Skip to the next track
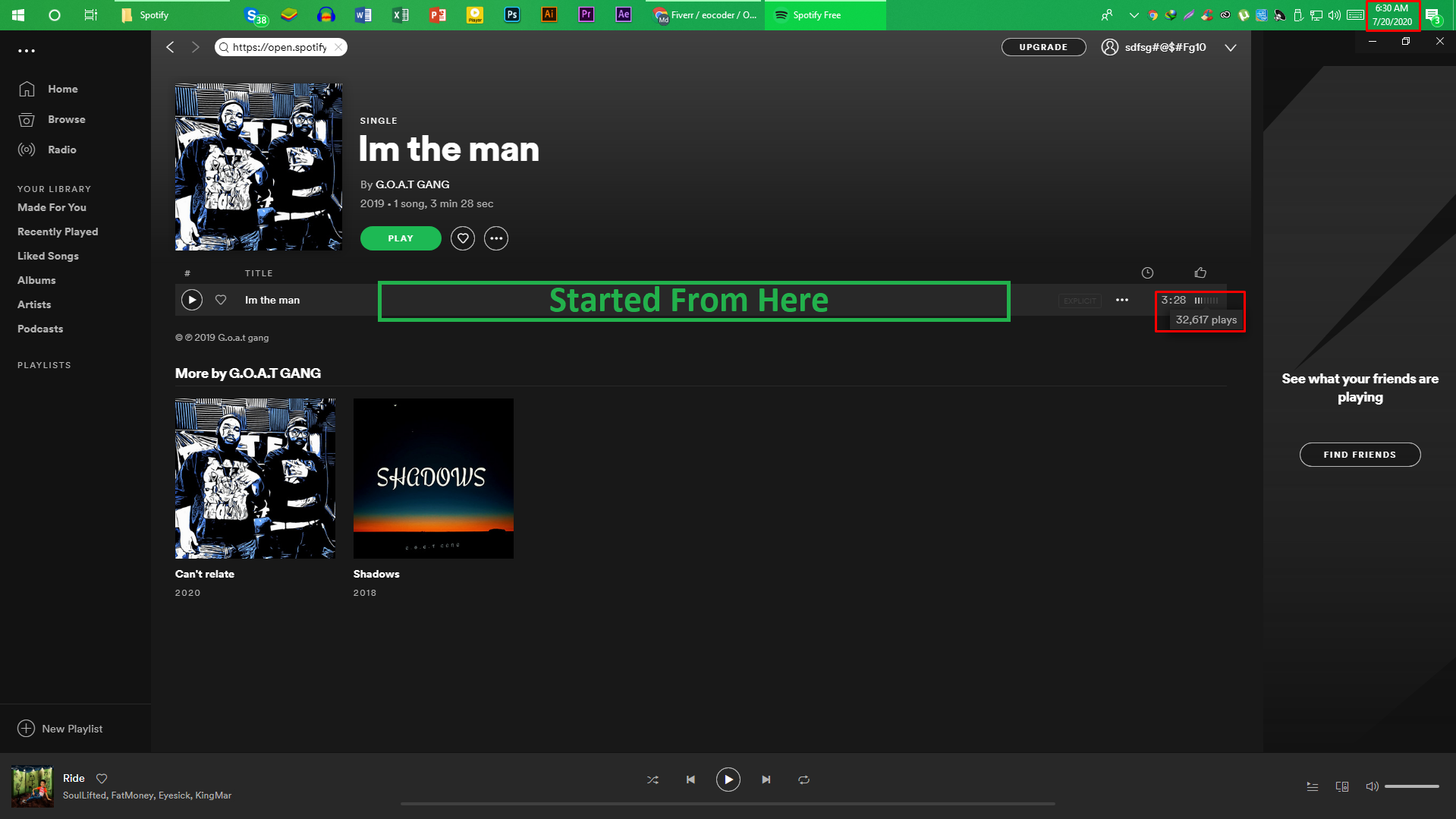Viewport: 1456px width, 819px height. [766, 780]
